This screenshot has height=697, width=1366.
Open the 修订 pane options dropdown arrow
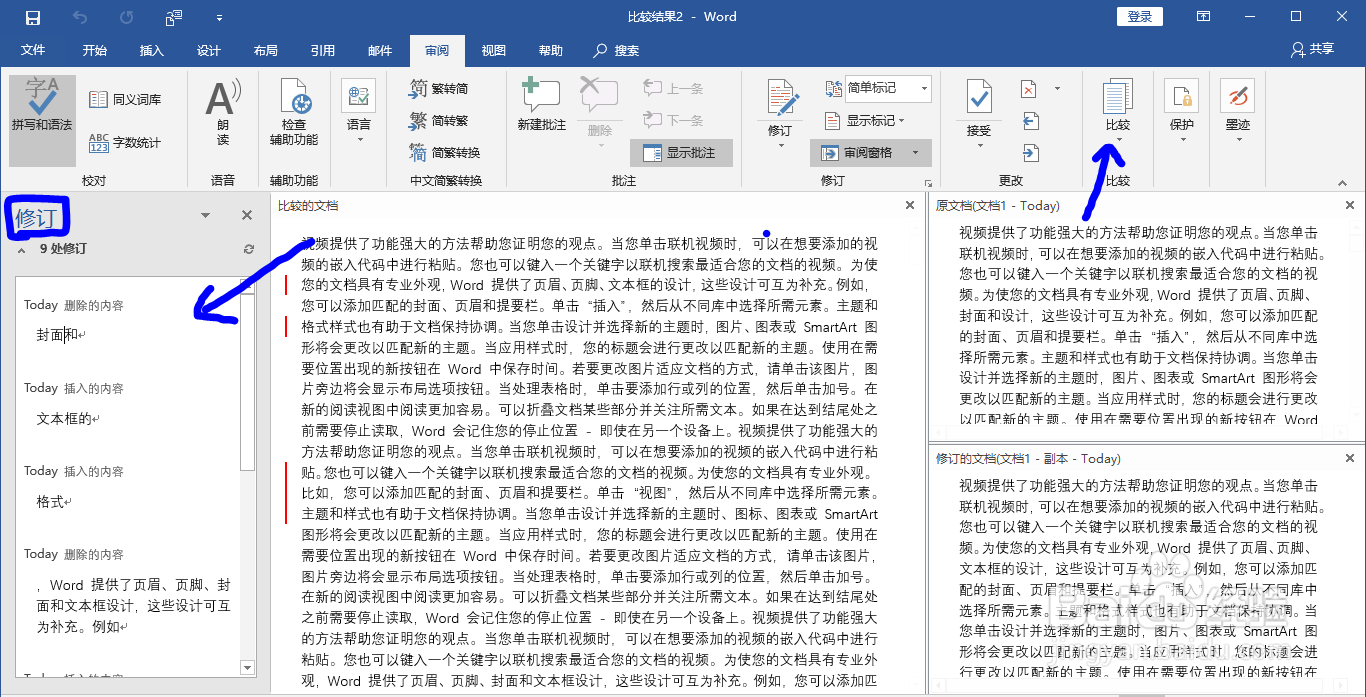coord(205,215)
